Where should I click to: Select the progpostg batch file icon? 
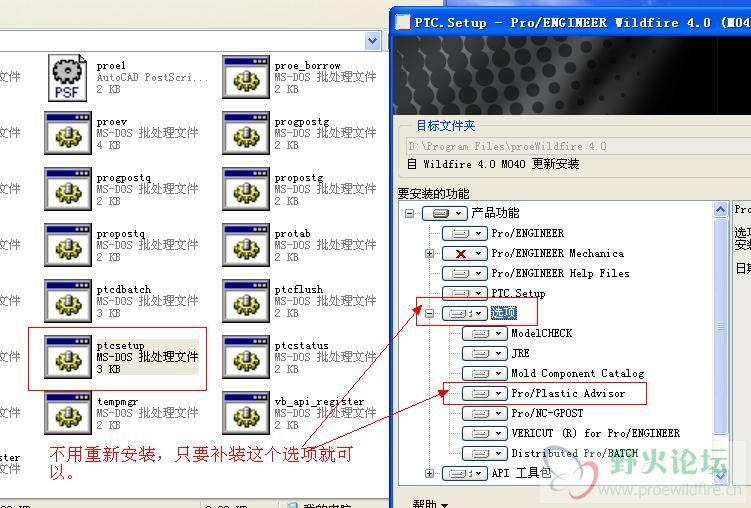[246, 133]
